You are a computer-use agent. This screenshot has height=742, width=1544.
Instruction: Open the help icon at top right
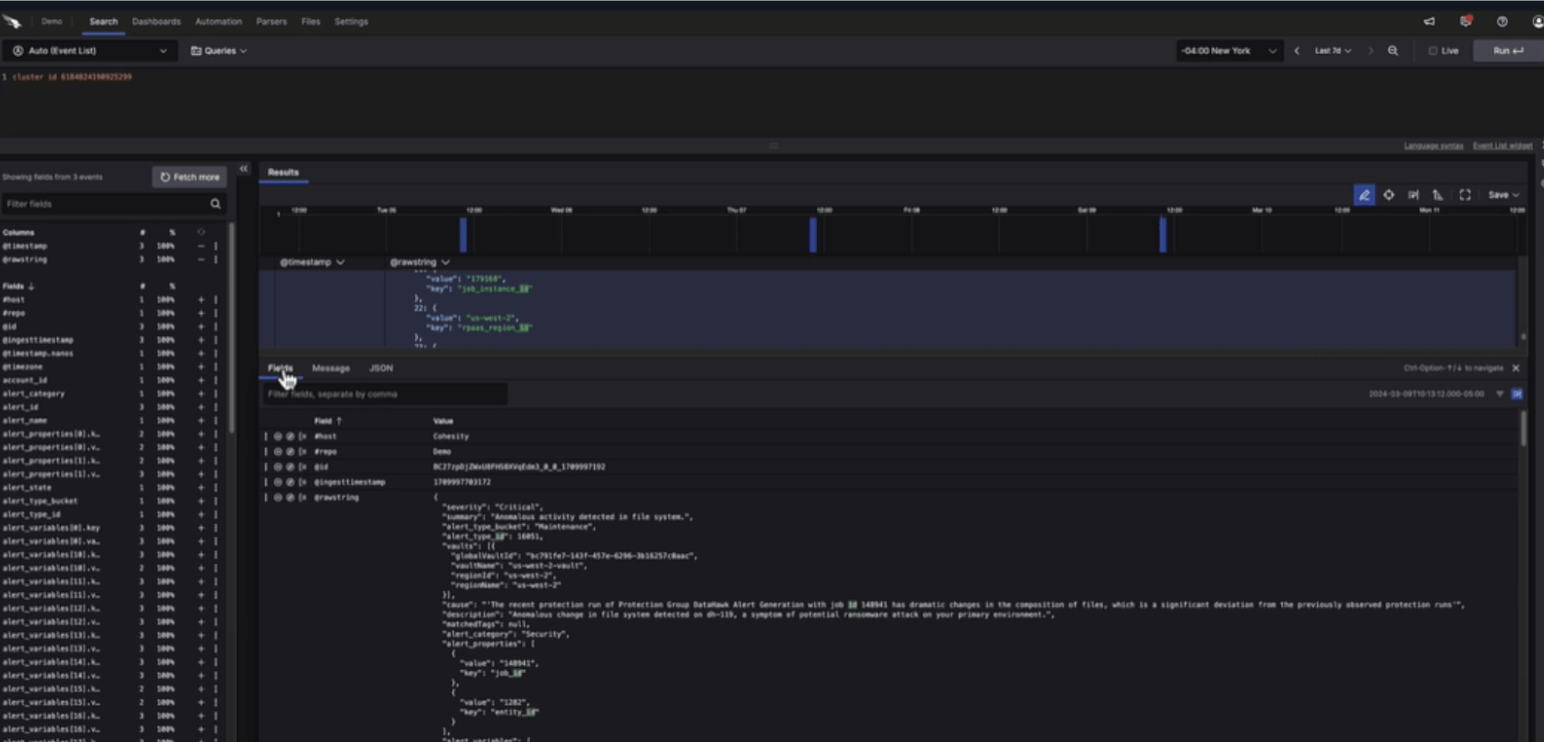(1499, 21)
